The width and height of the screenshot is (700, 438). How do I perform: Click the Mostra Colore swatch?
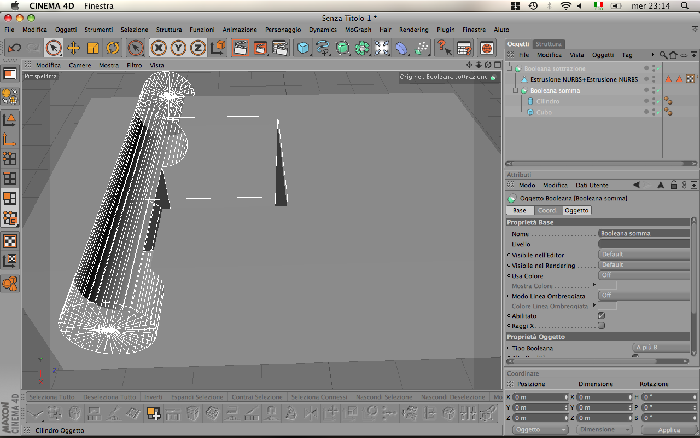click(607, 286)
